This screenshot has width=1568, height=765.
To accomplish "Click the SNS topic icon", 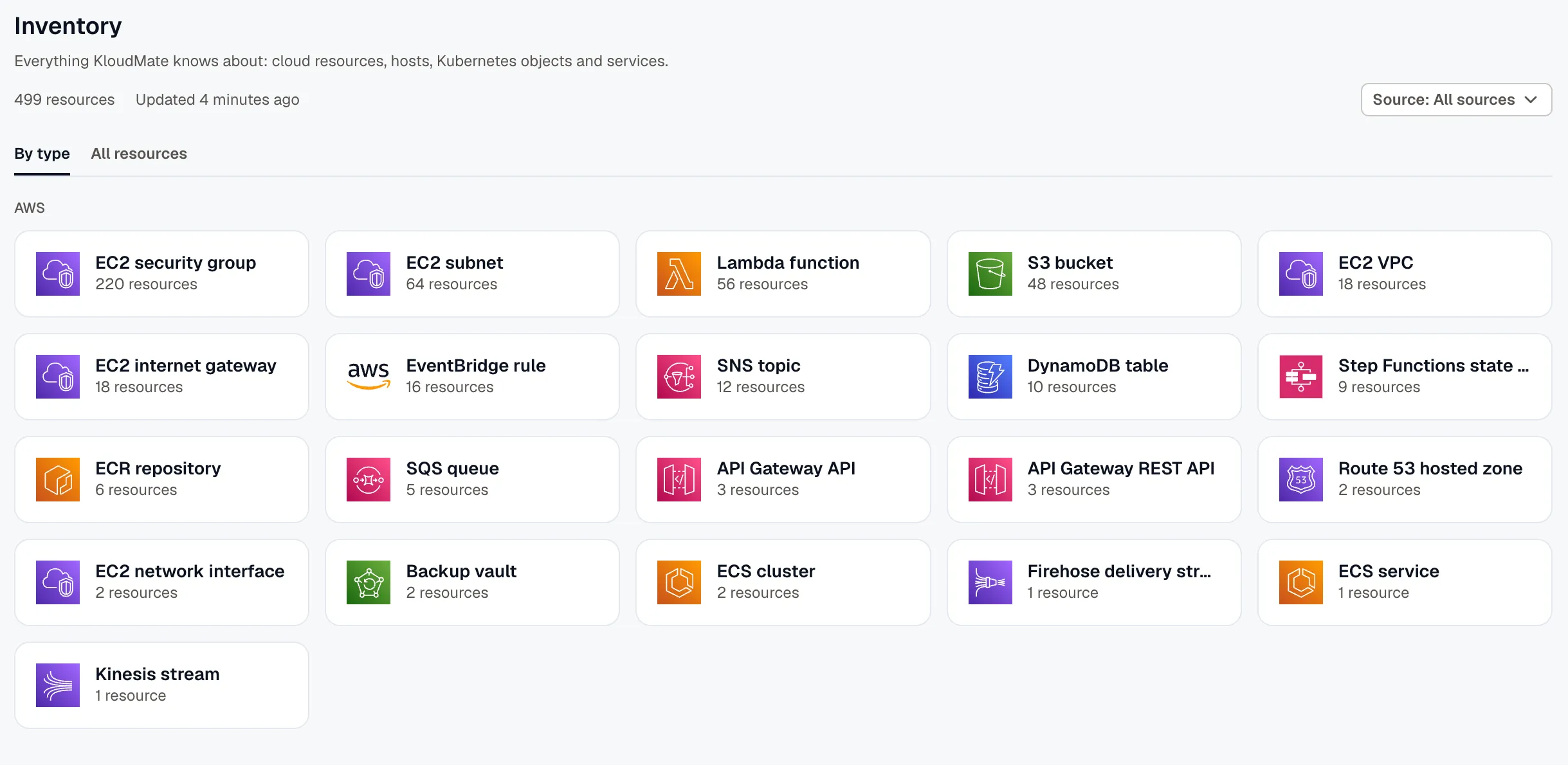I will (x=679, y=377).
